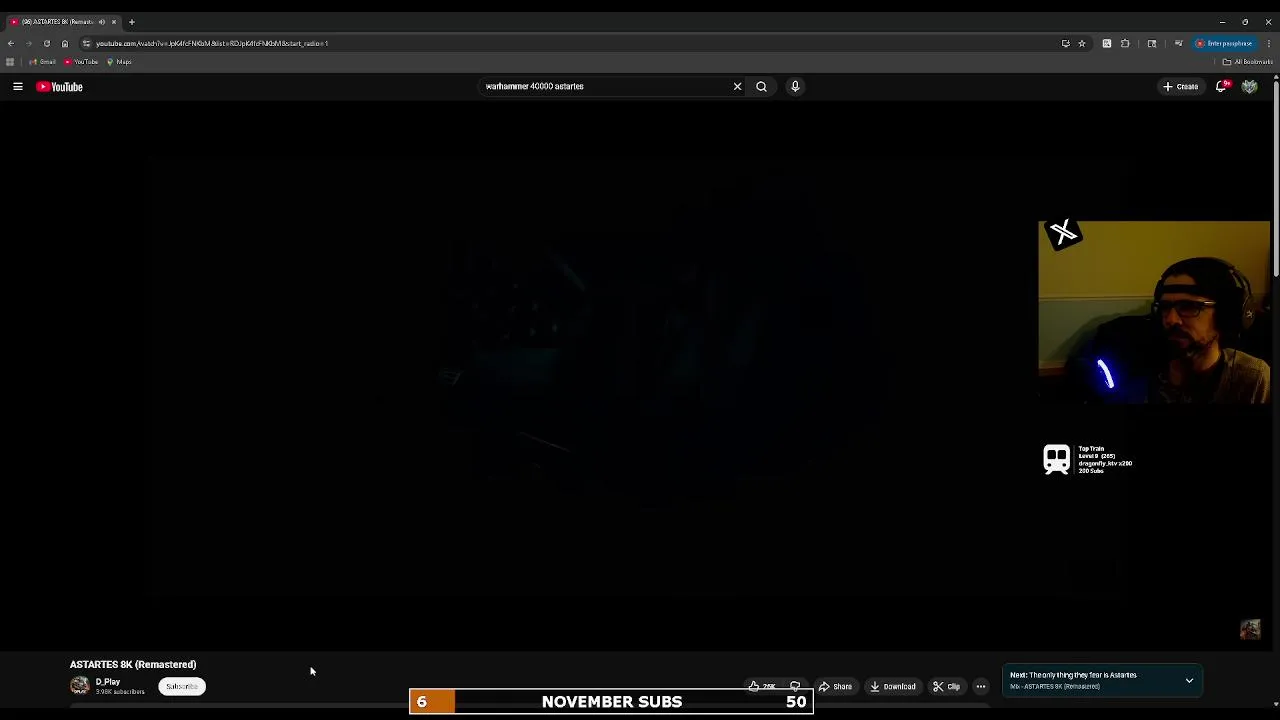Open the D_Play channel name link
This screenshot has width=1280, height=720.
click(108, 682)
